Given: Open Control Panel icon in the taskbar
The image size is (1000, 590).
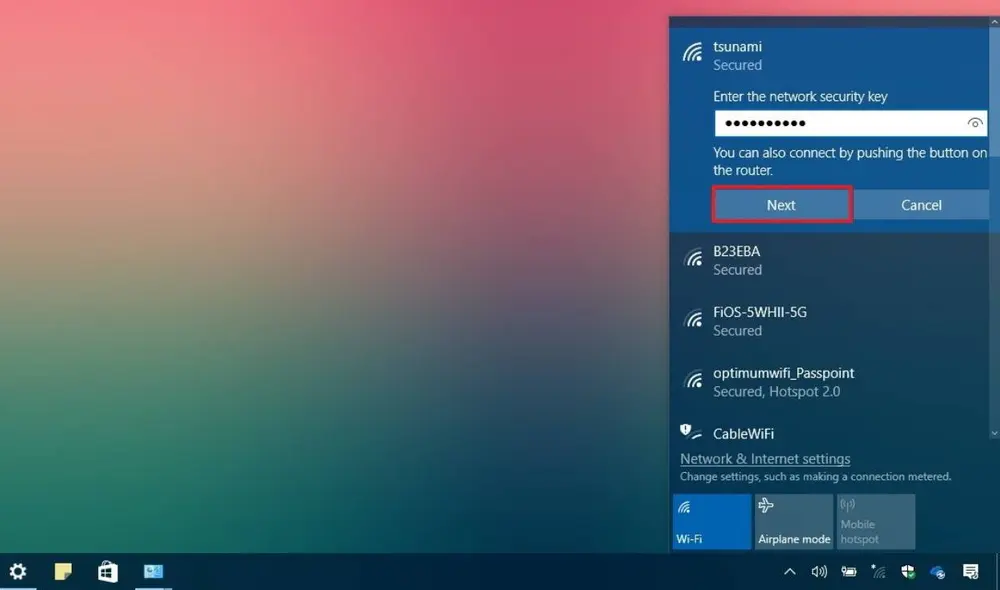Looking at the screenshot, I should (153, 572).
